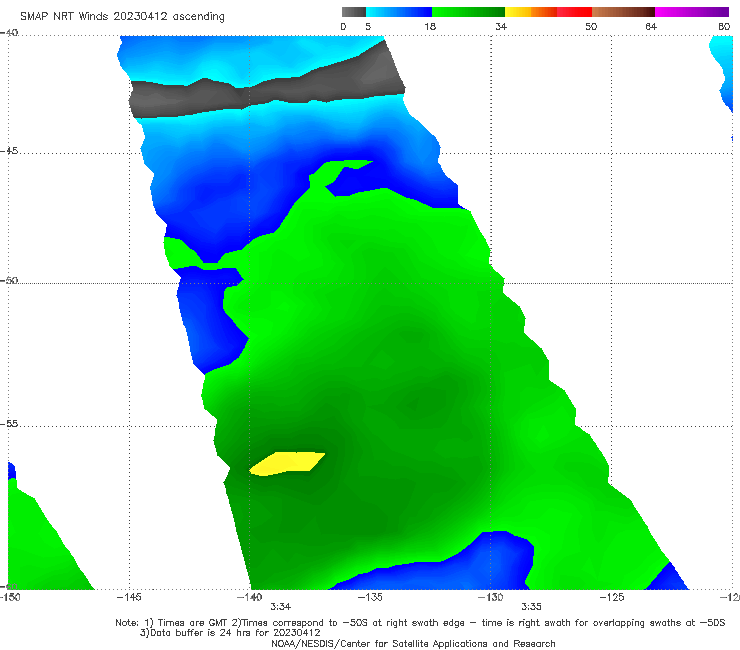Image resolution: width=740 pixels, height=650 pixels.
Task: Click the gray 0-5 segment of color scale
Action: point(354,12)
